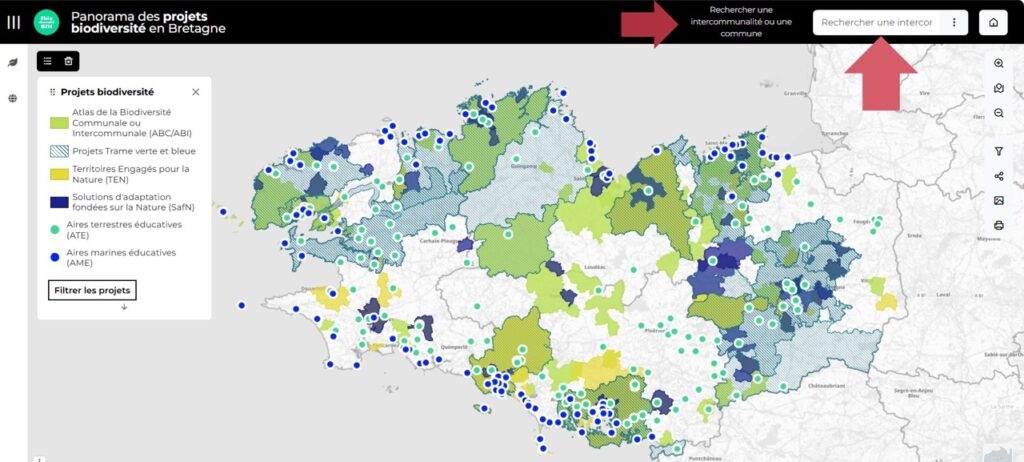Click the Châteaubriant label on the map
The image size is (1024, 462).
coord(828,386)
